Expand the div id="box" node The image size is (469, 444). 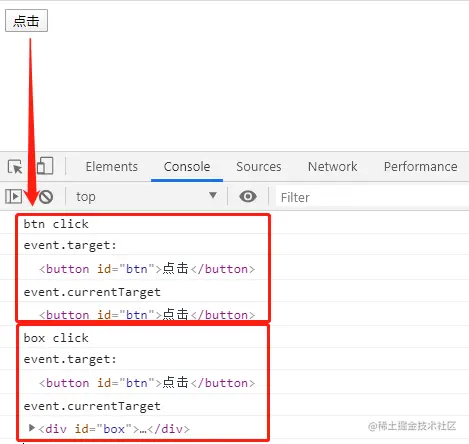[32, 428]
